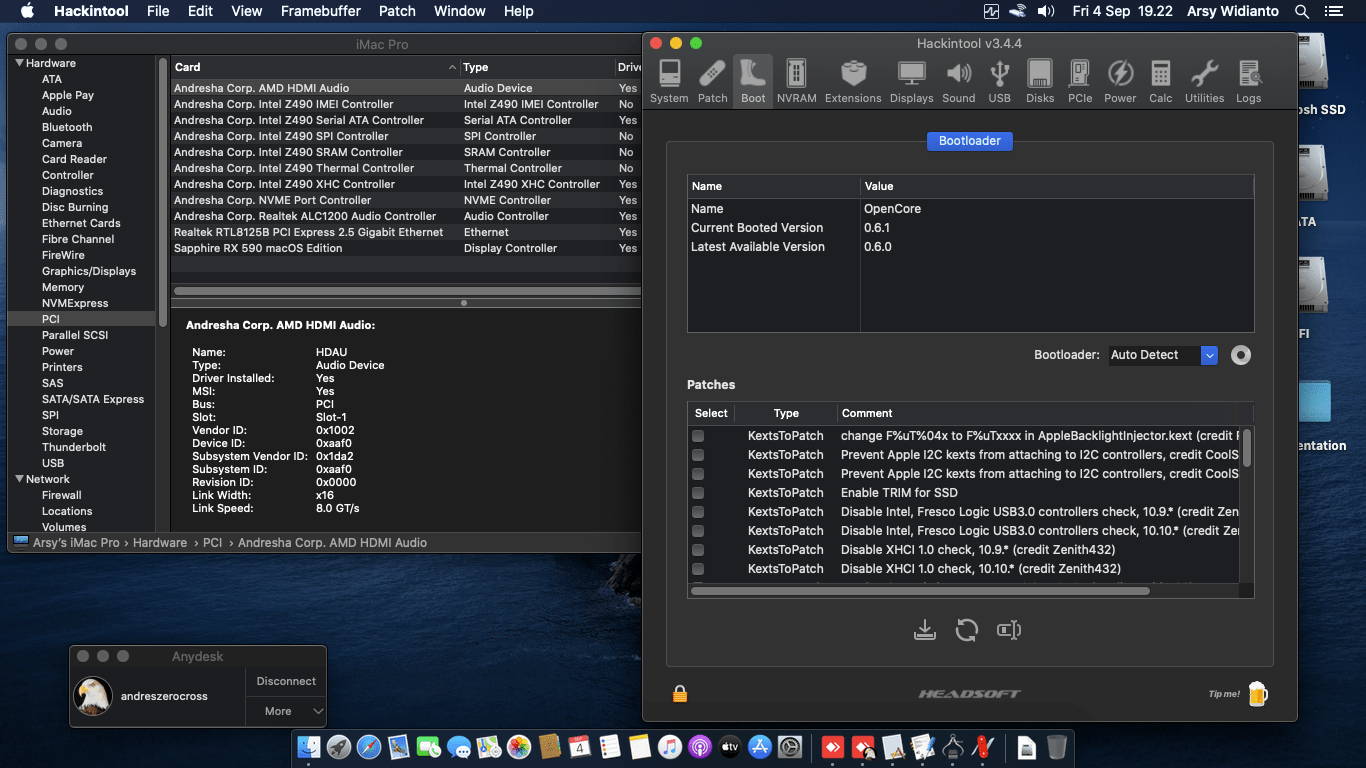The width and height of the screenshot is (1366, 768).
Task: Click the lock icon in Hackintool
Action: (679, 693)
